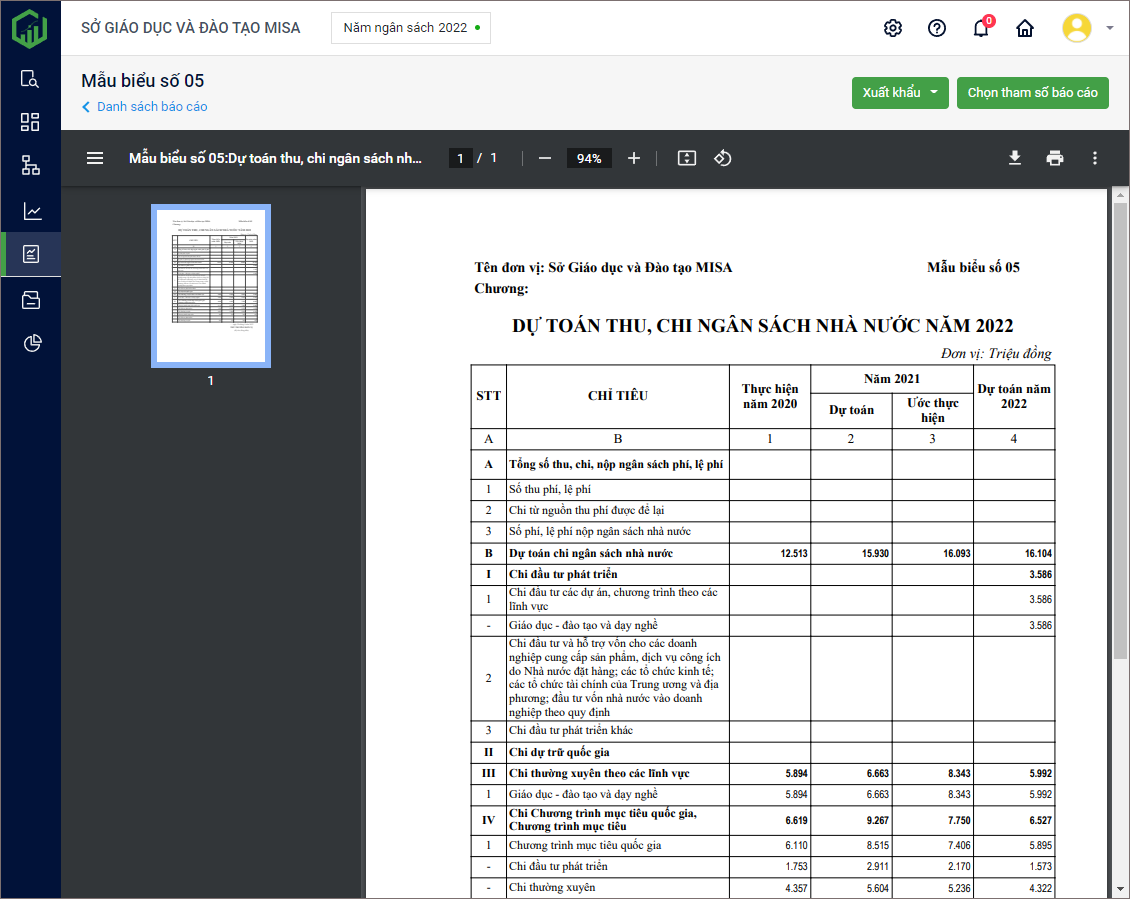
Task: Click the fit to page icon
Action: tap(686, 158)
